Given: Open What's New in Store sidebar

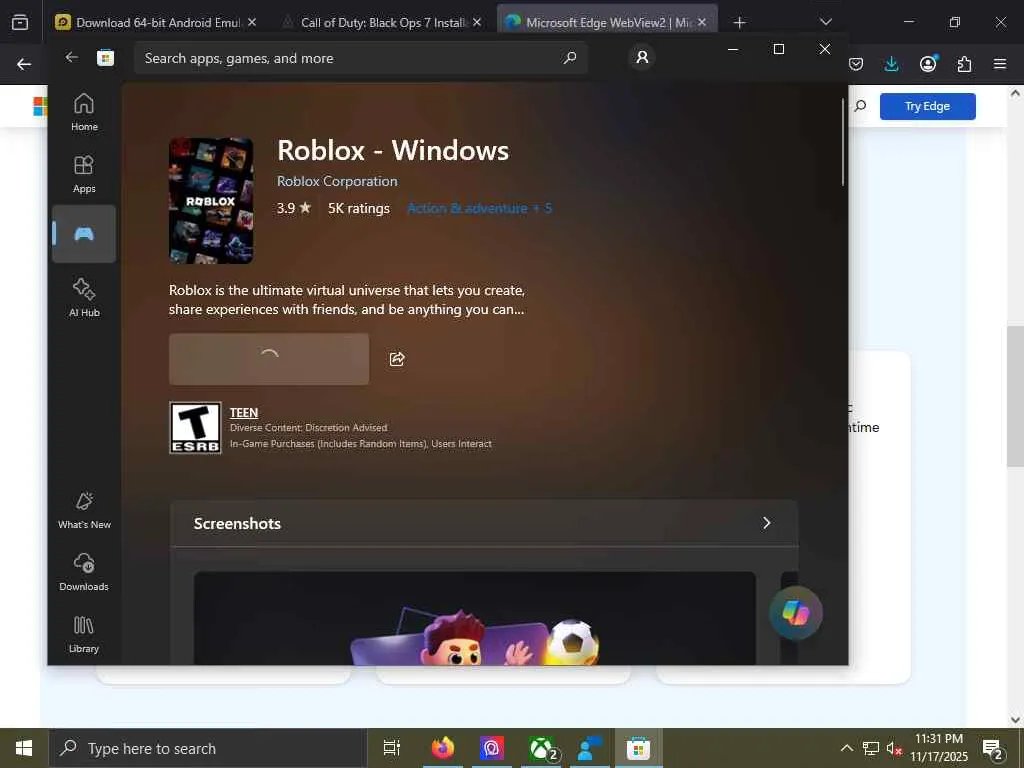Looking at the screenshot, I should coord(84,510).
